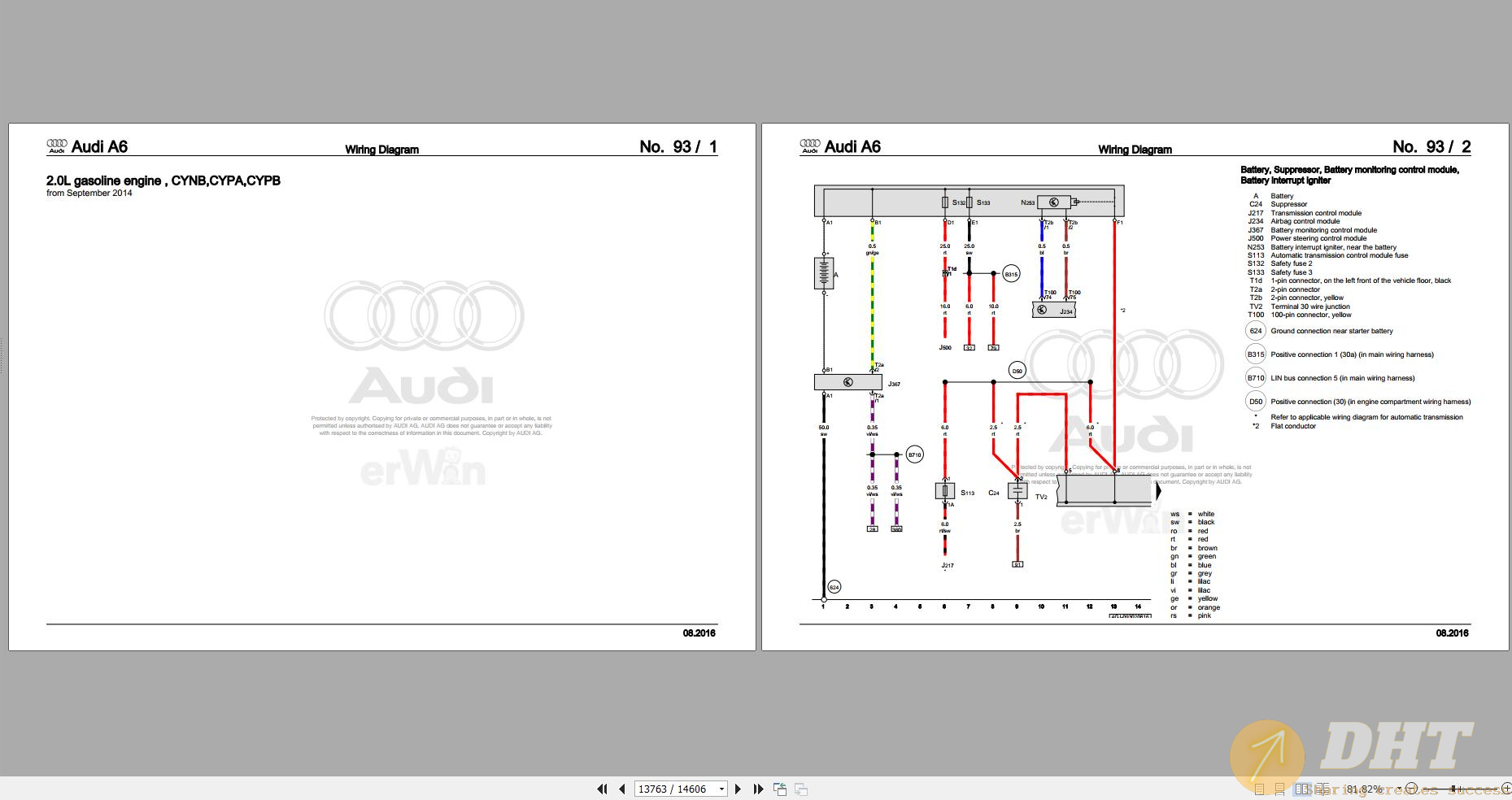Click the '08.2016' date on the right page
Viewport: 1512px width, 800px height.
point(1453,633)
